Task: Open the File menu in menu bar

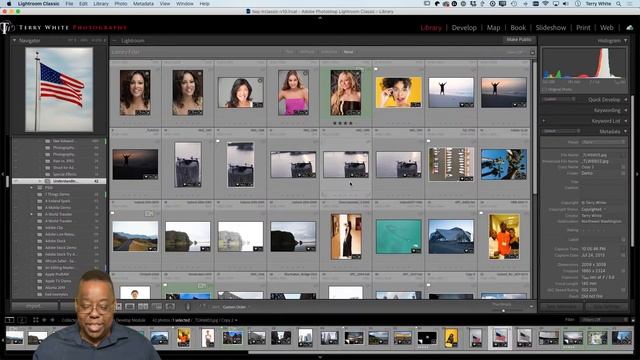Action: (69, 4)
